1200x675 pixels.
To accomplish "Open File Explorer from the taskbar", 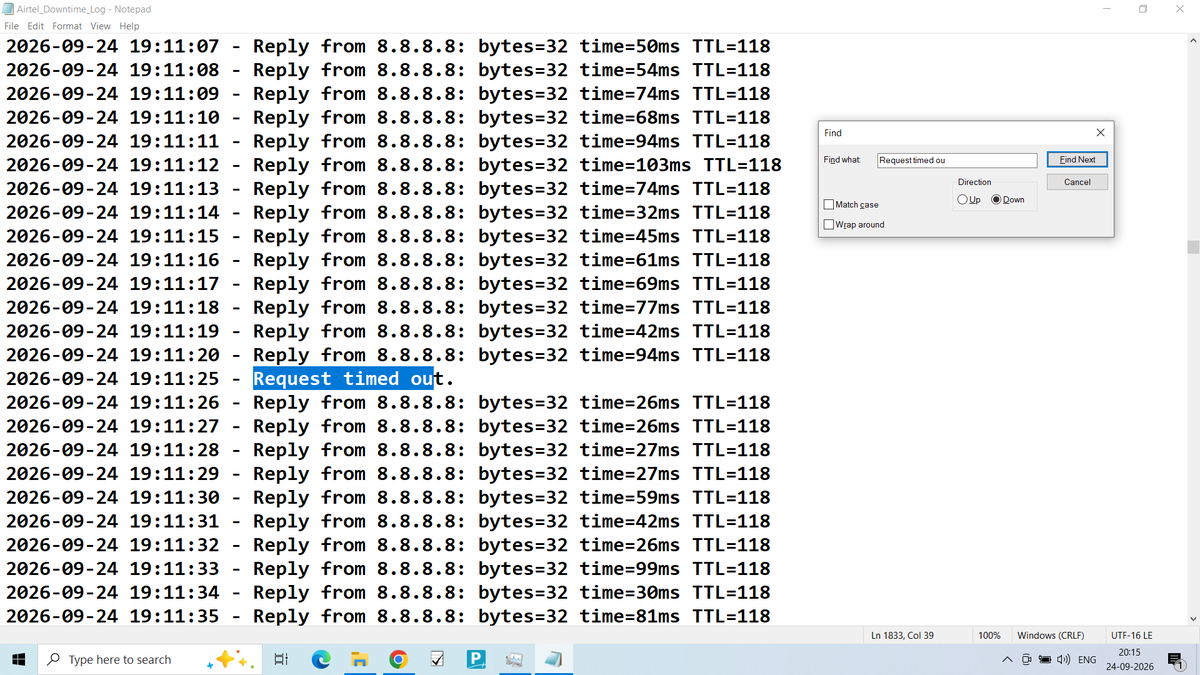I will pyautogui.click(x=360, y=660).
